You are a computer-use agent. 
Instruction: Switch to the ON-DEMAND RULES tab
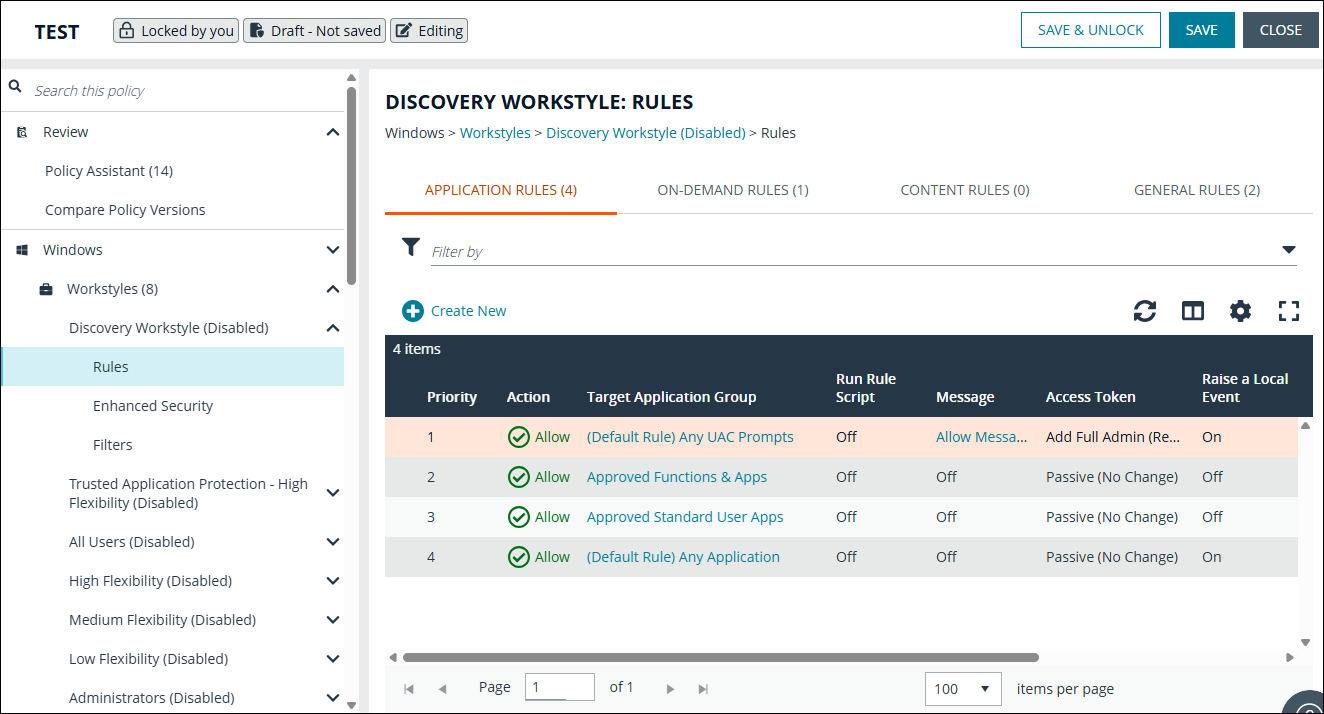coord(733,190)
